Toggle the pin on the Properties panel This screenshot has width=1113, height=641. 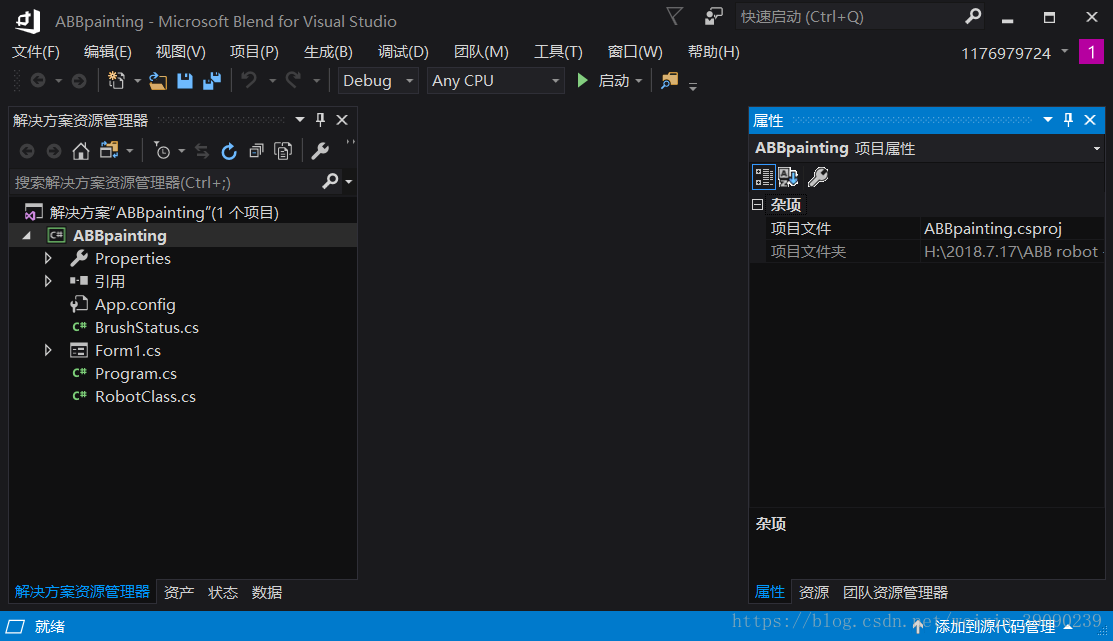click(x=1068, y=120)
